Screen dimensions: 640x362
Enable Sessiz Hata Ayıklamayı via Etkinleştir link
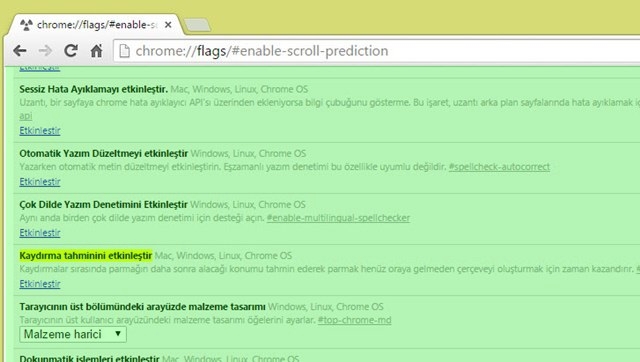click(40, 131)
